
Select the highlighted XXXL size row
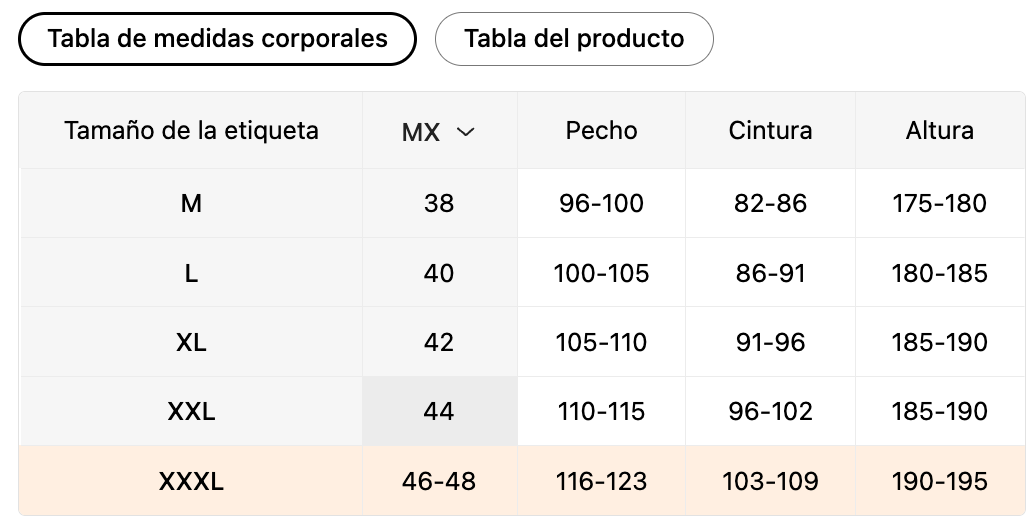tap(191, 481)
